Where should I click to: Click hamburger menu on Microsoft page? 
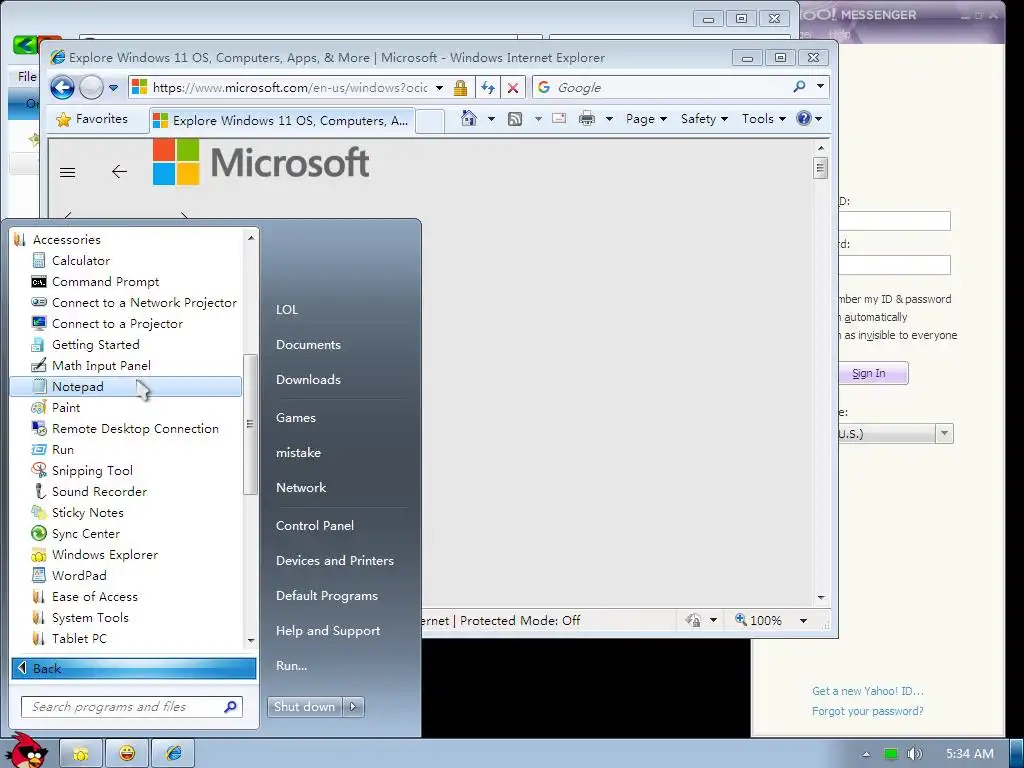click(x=67, y=172)
